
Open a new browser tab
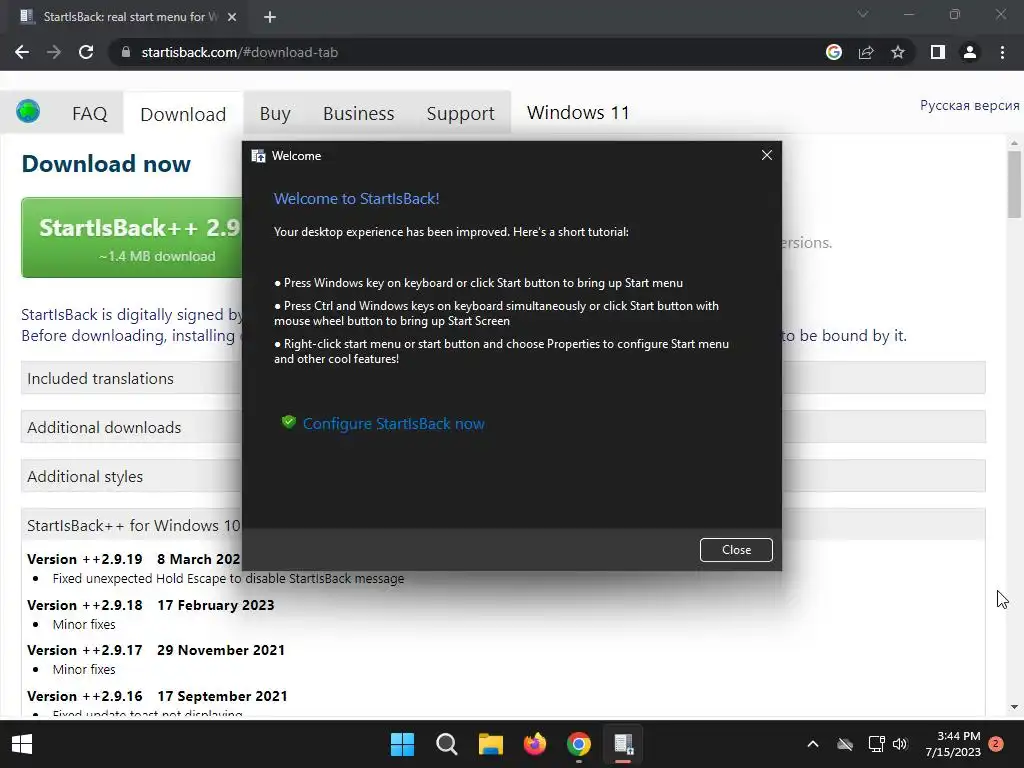[270, 17]
